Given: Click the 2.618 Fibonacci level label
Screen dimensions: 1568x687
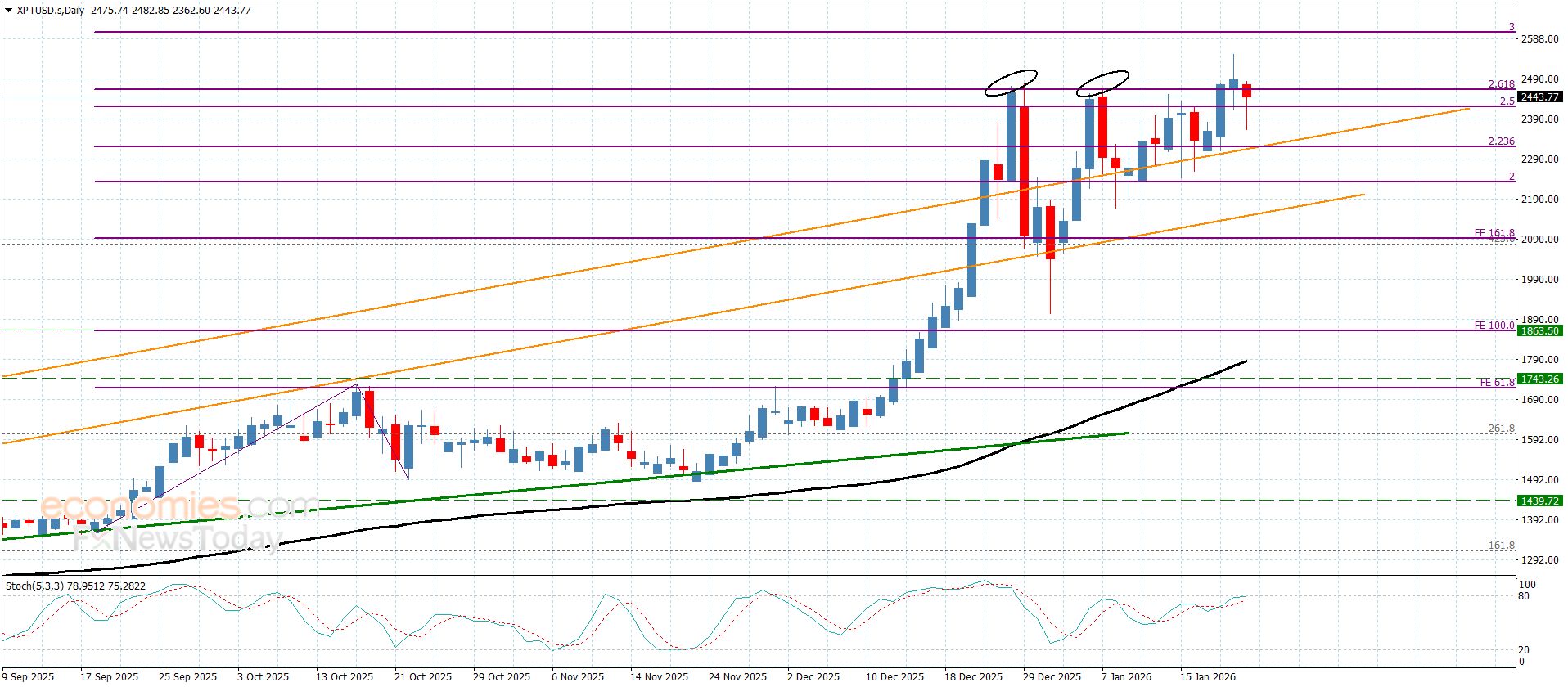Looking at the screenshot, I should pos(1501,84).
